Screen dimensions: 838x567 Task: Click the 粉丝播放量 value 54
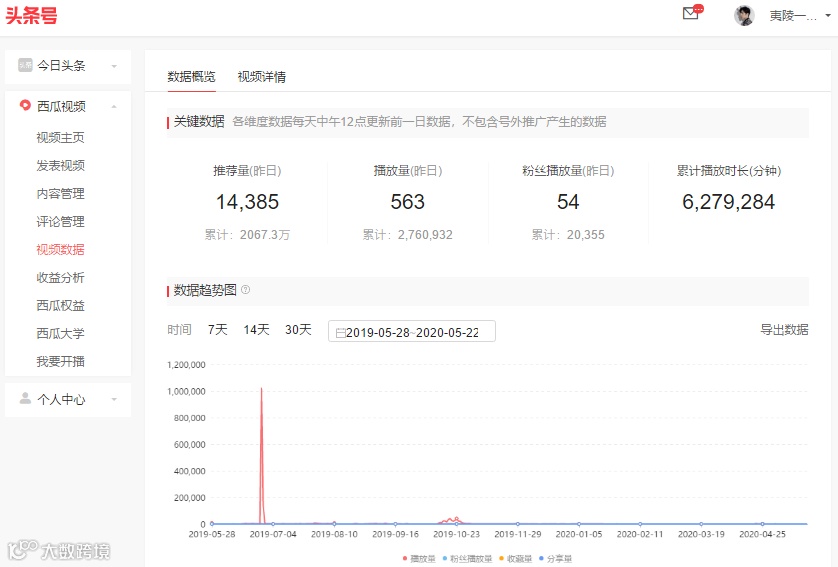point(568,202)
